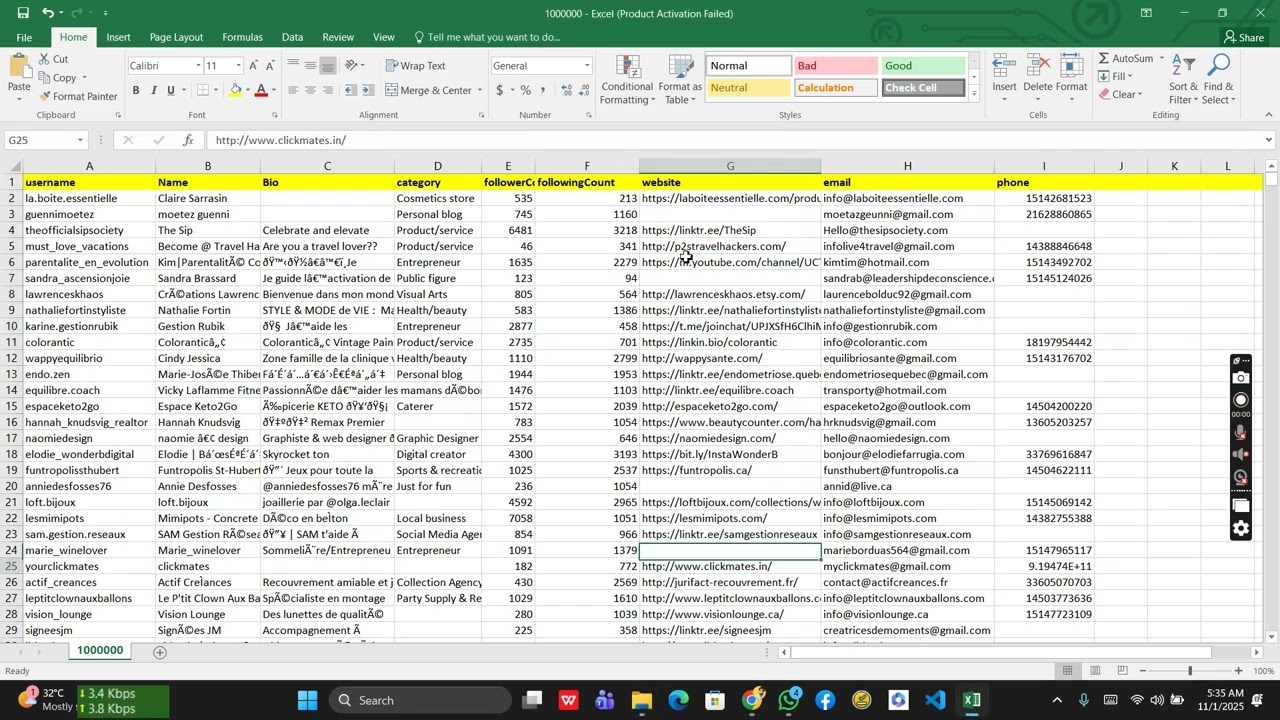Click the Wrap Text icon
The width and height of the screenshot is (1280, 720).
tap(416, 66)
